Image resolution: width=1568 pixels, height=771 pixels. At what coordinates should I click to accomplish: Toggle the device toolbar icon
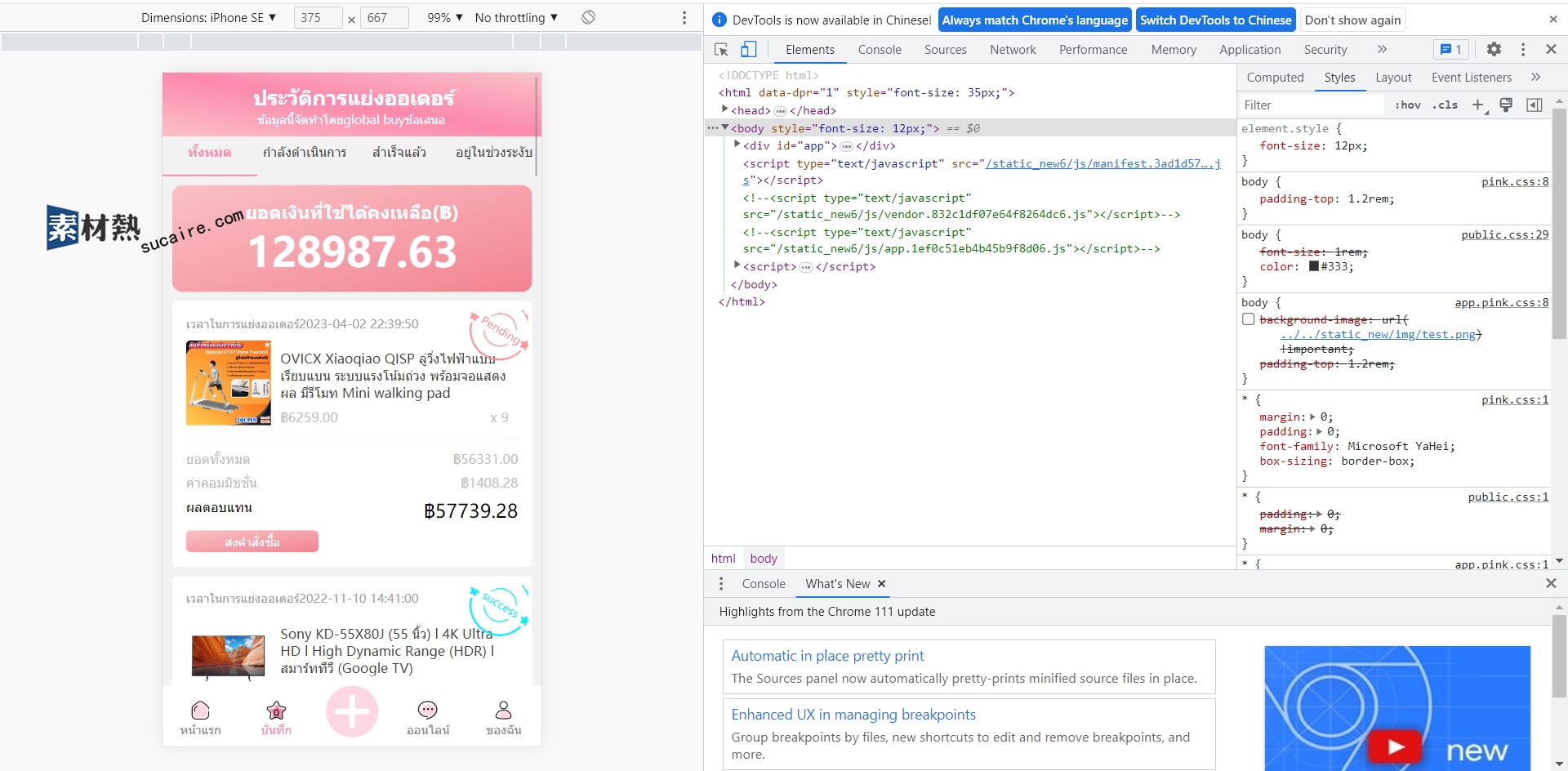coord(748,50)
